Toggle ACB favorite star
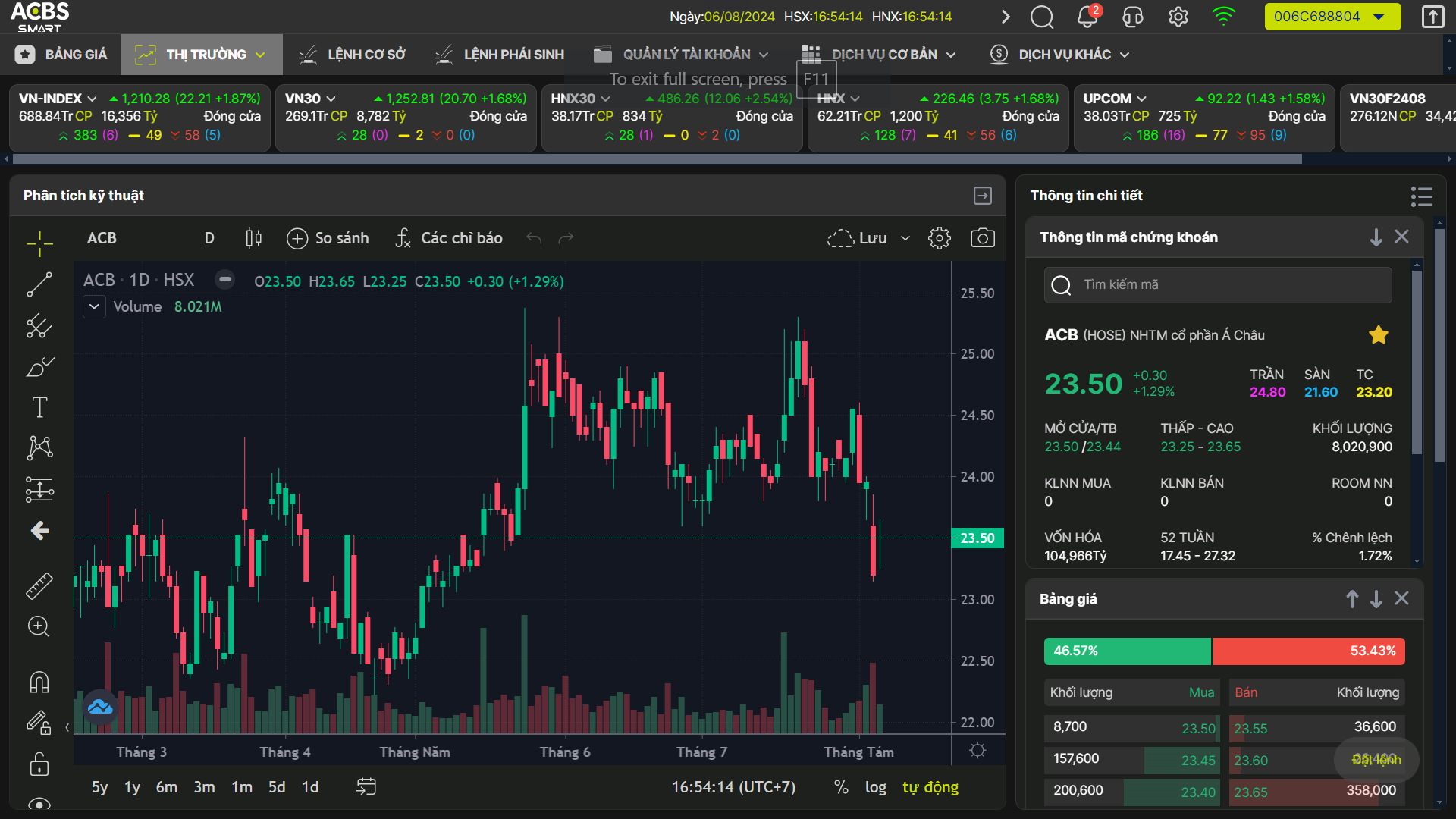The image size is (1456, 819). click(x=1379, y=334)
